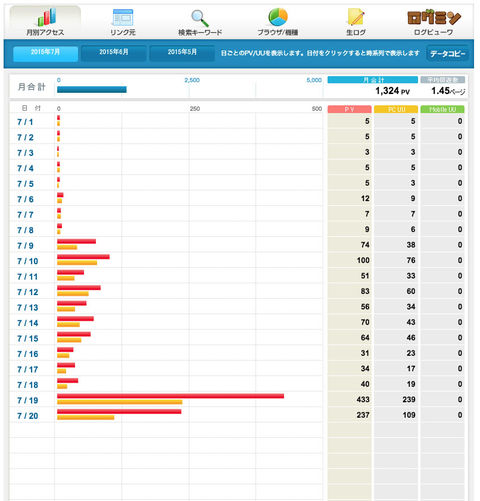Open date link 7 / 18

tap(28, 385)
